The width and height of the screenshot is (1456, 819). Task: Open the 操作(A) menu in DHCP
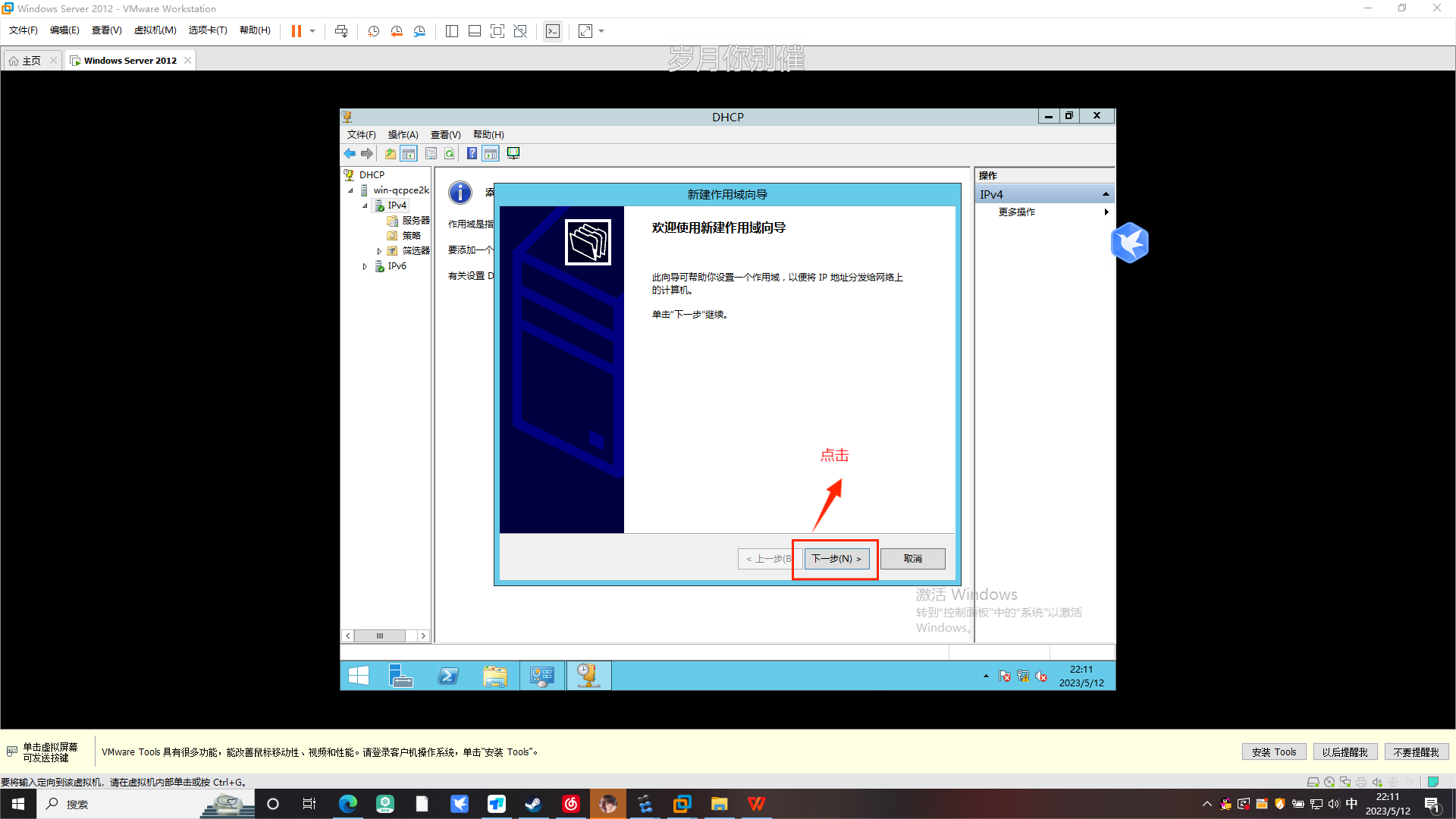(403, 135)
